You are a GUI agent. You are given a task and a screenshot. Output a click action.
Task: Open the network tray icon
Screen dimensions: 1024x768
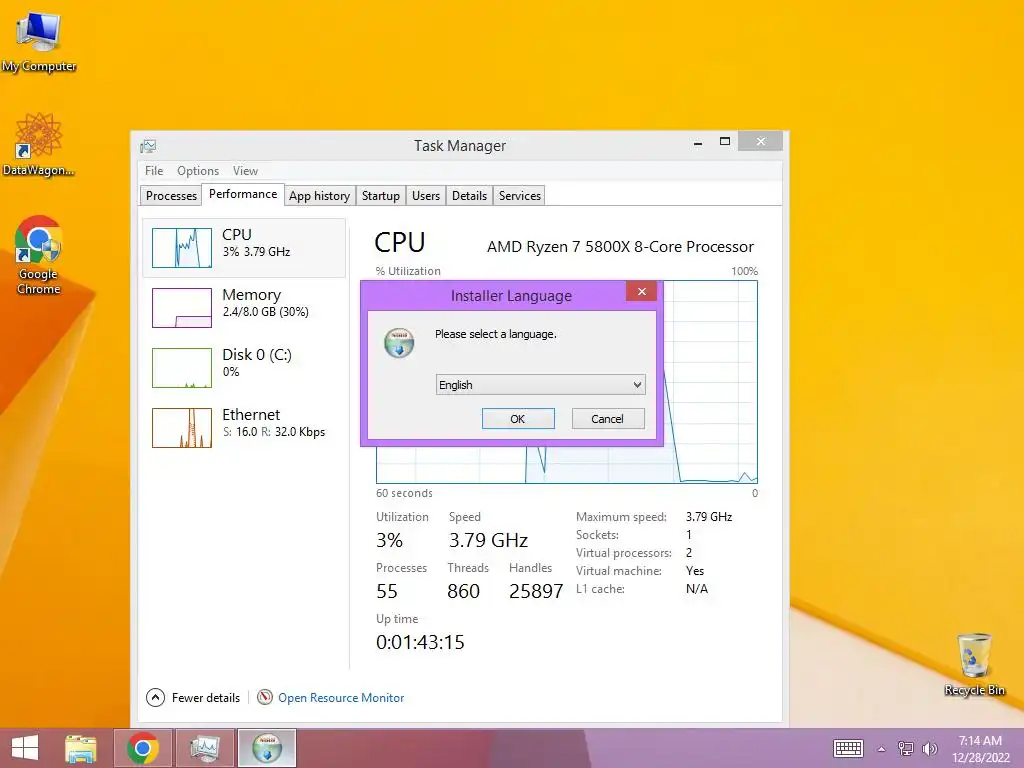(906, 748)
